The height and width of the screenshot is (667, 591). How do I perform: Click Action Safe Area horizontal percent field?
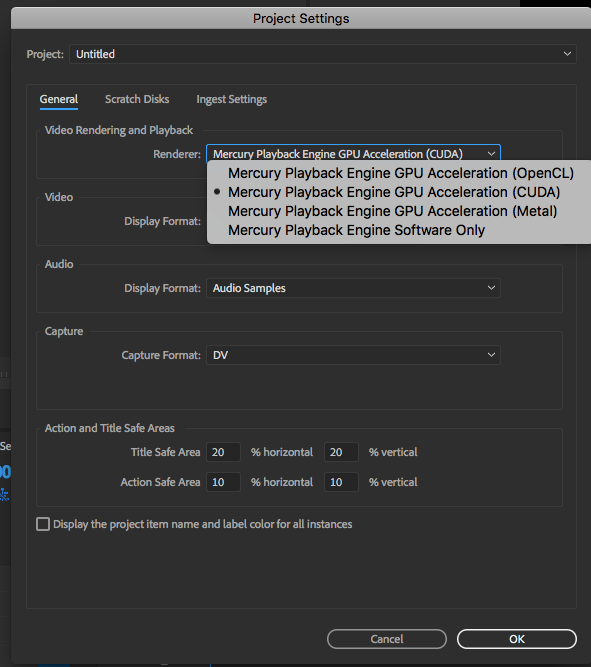[223, 482]
